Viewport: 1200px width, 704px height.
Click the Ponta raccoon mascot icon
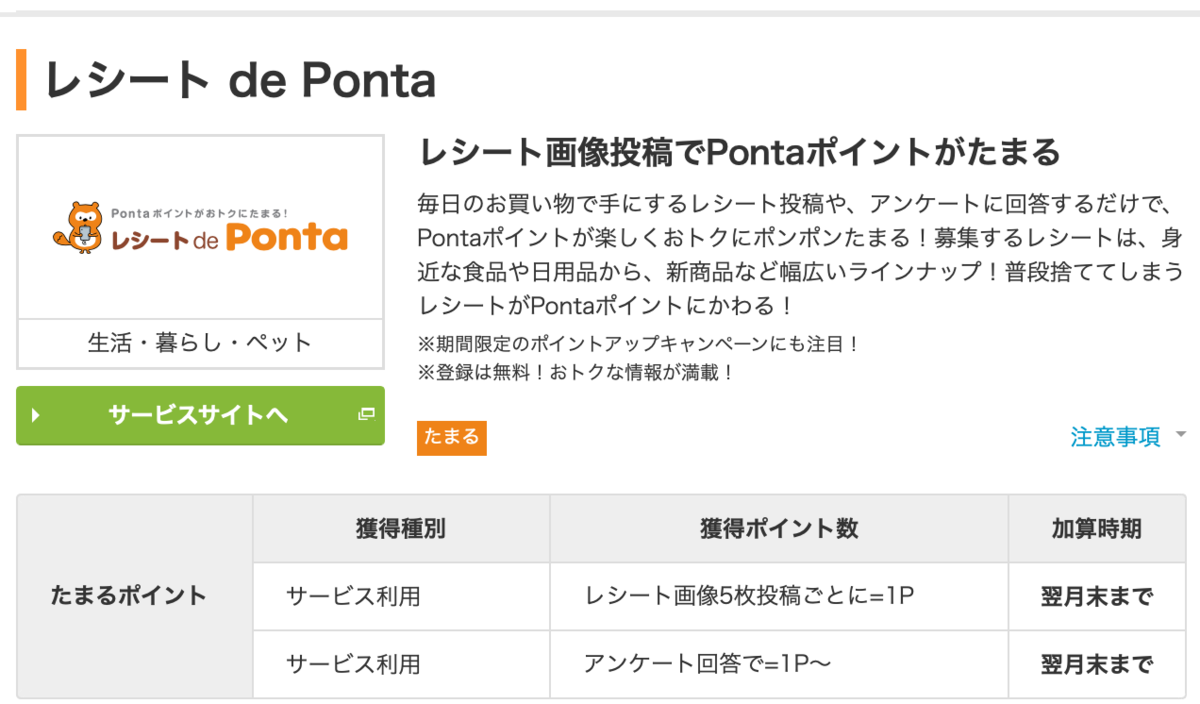(81, 227)
